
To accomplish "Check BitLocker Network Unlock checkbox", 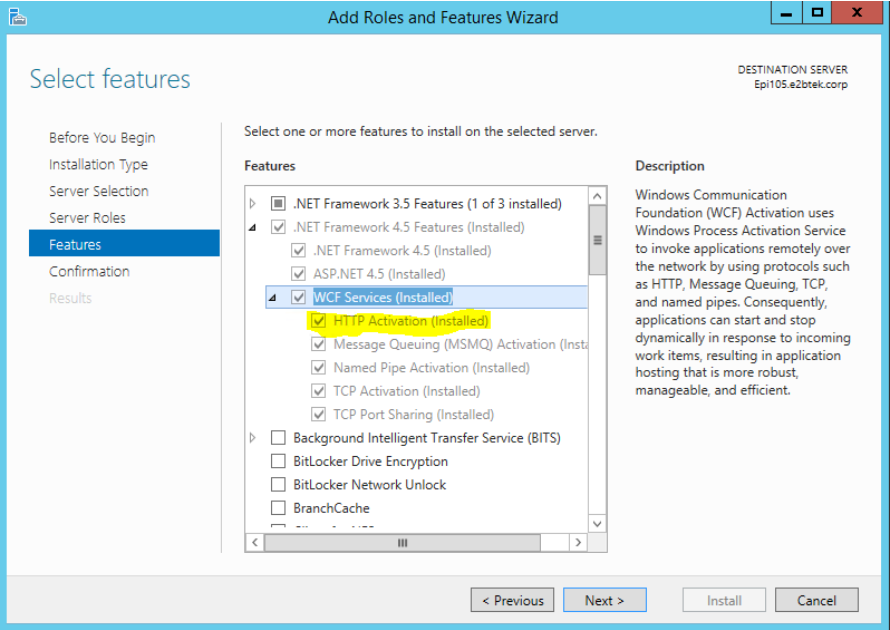I will pyautogui.click(x=278, y=485).
